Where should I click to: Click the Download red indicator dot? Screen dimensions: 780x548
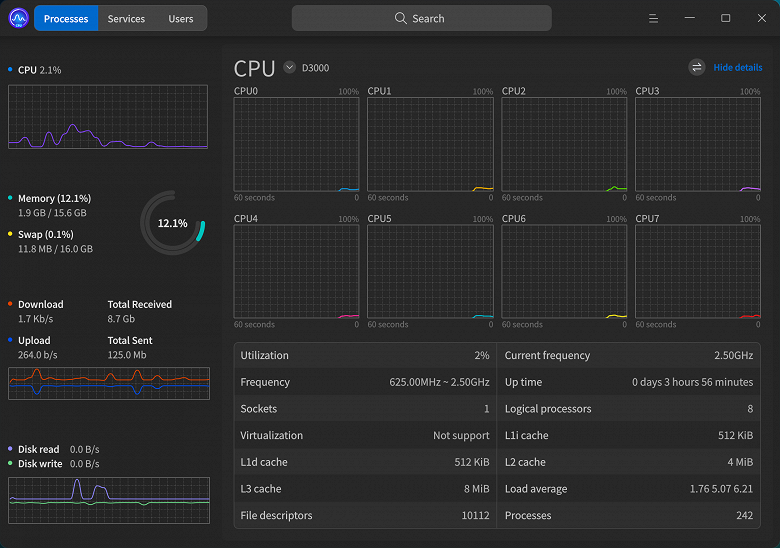[10, 304]
